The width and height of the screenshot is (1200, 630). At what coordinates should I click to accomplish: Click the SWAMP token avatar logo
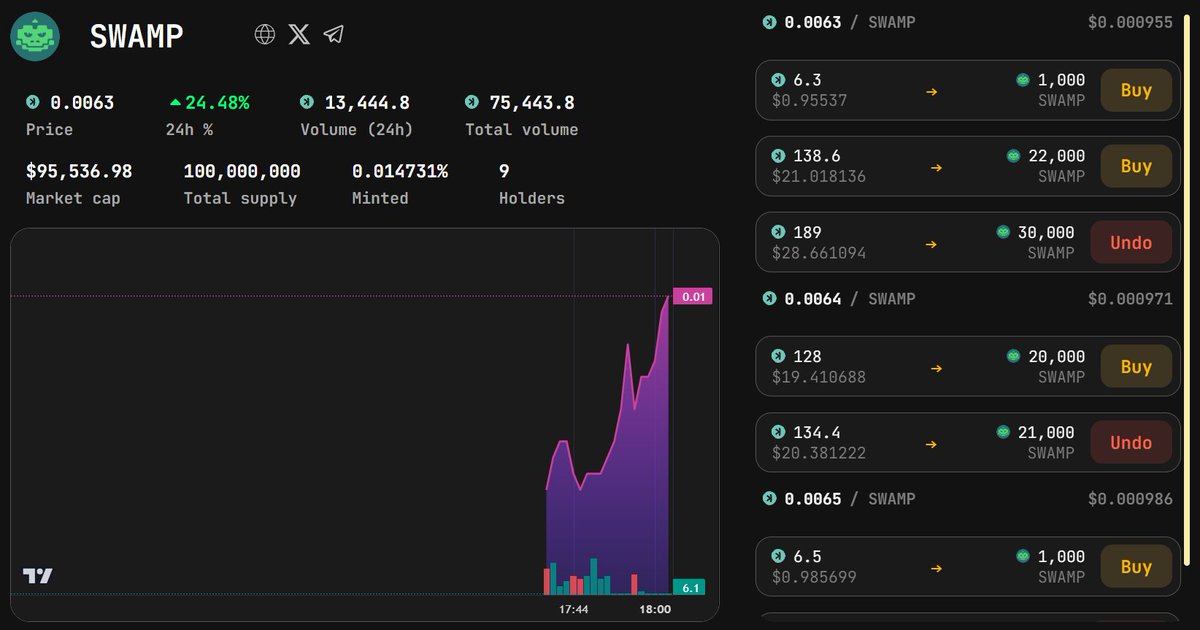coord(35,36)
